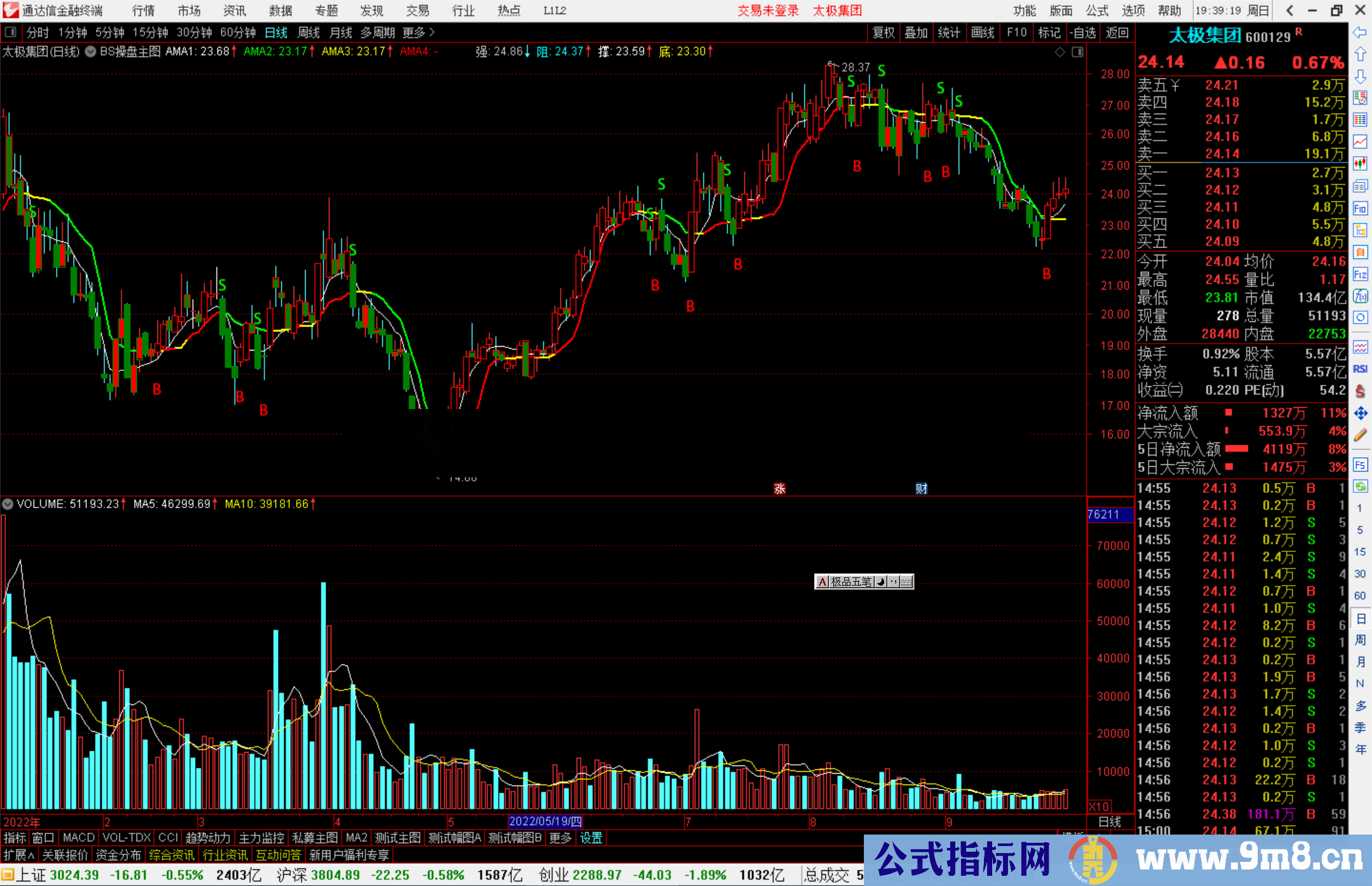Switch to 30-minute period in right sidebar
The image size is (1372, 886).
[1359, 574]
